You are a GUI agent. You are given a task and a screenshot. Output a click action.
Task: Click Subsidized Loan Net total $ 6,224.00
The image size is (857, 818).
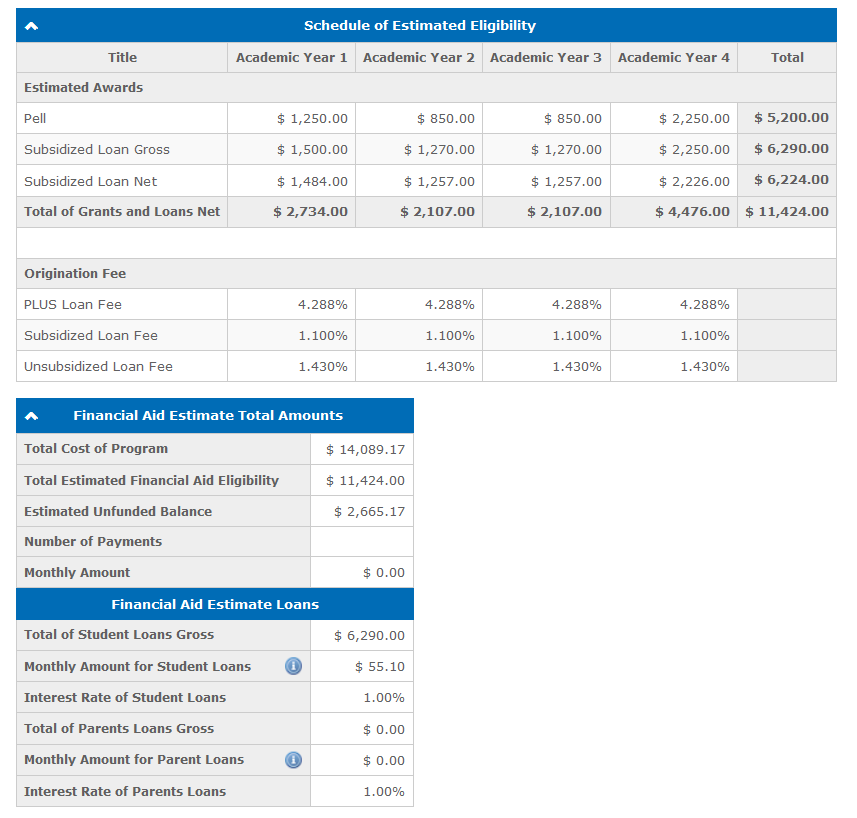[x=791, y=180]
